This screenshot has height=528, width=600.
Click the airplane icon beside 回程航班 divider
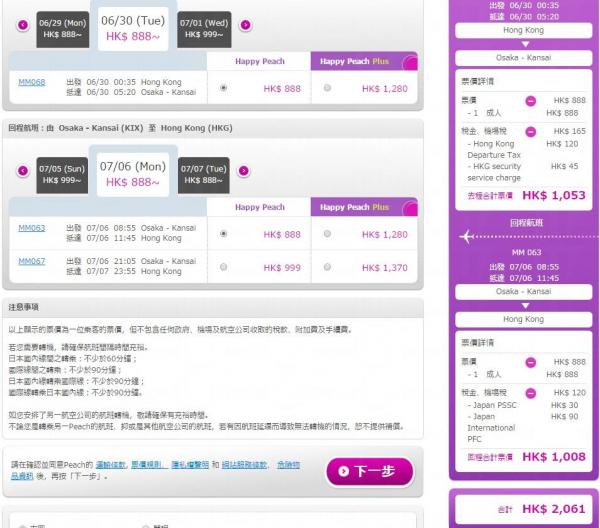click(x=467, y=236)
